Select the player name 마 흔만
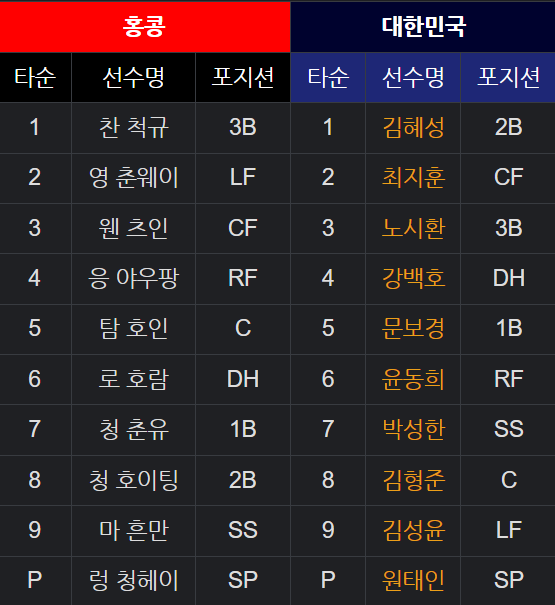The image size is (555, 605). point(134,530)
